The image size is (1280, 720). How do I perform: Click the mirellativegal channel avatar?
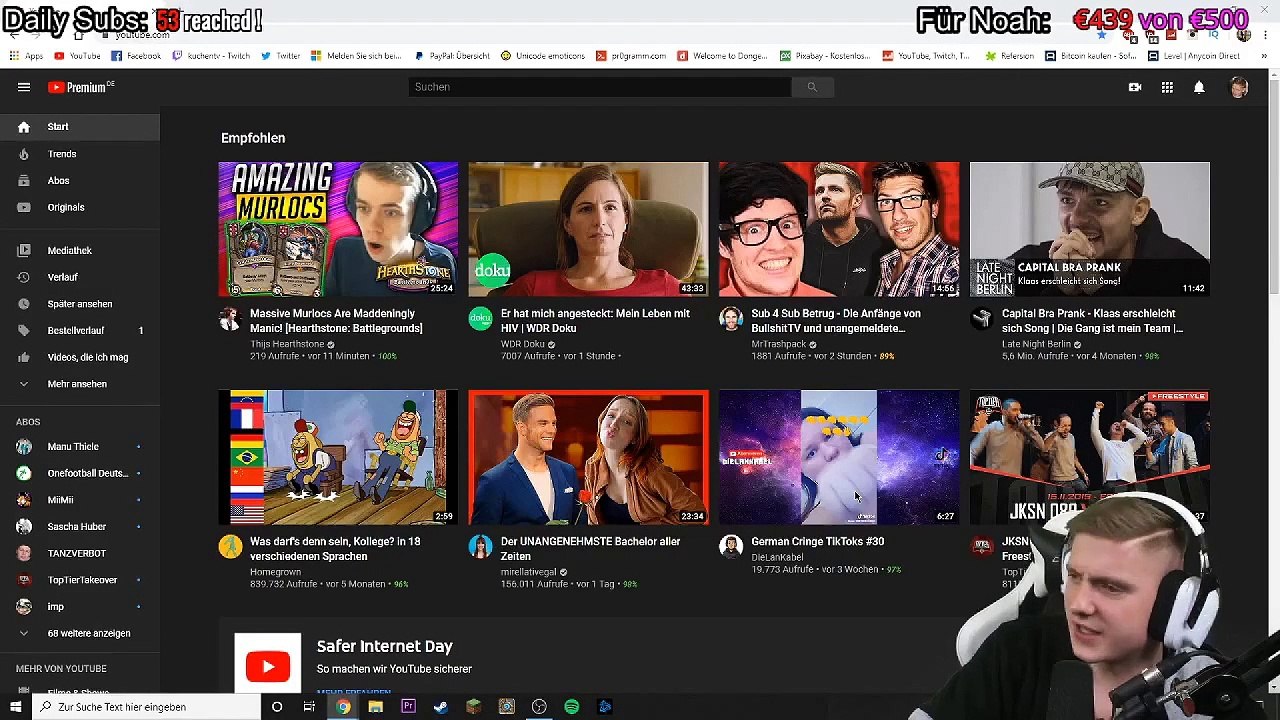pos(481,547)
